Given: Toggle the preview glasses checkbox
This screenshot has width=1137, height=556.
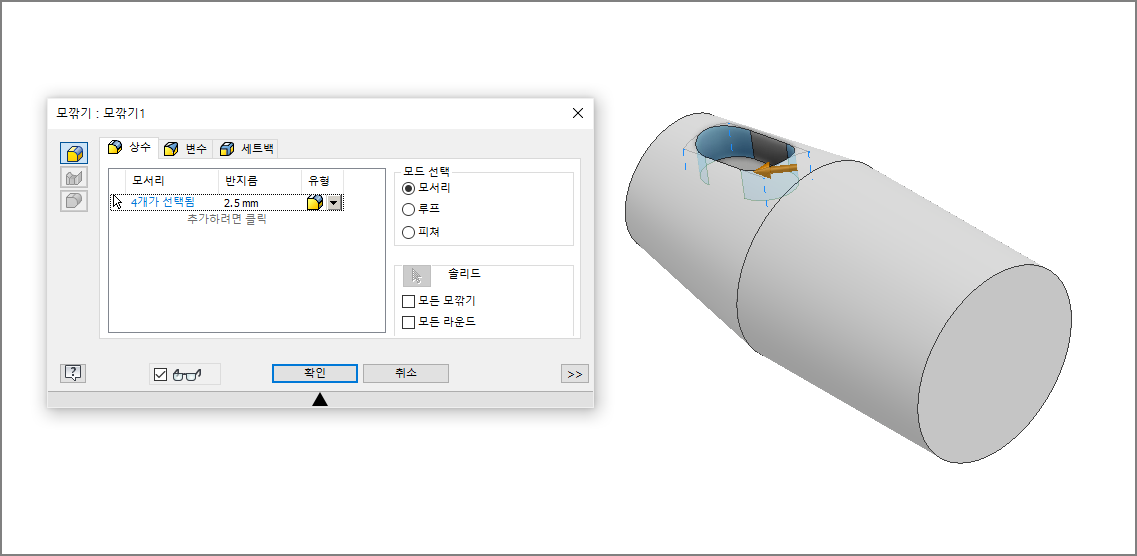Looking at the screenshot, I should pos(161,374).
